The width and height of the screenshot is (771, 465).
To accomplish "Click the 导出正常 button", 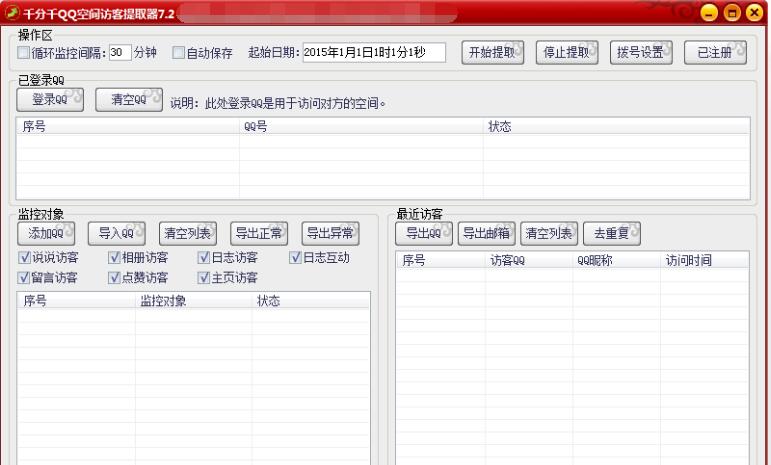I will (259, 233).
